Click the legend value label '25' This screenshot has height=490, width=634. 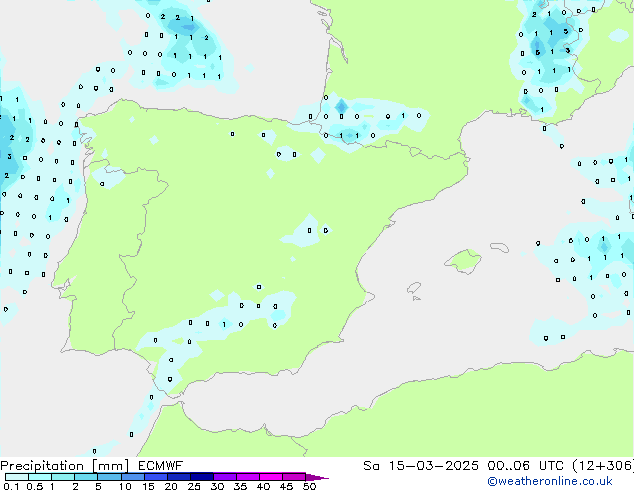(194, 486)
